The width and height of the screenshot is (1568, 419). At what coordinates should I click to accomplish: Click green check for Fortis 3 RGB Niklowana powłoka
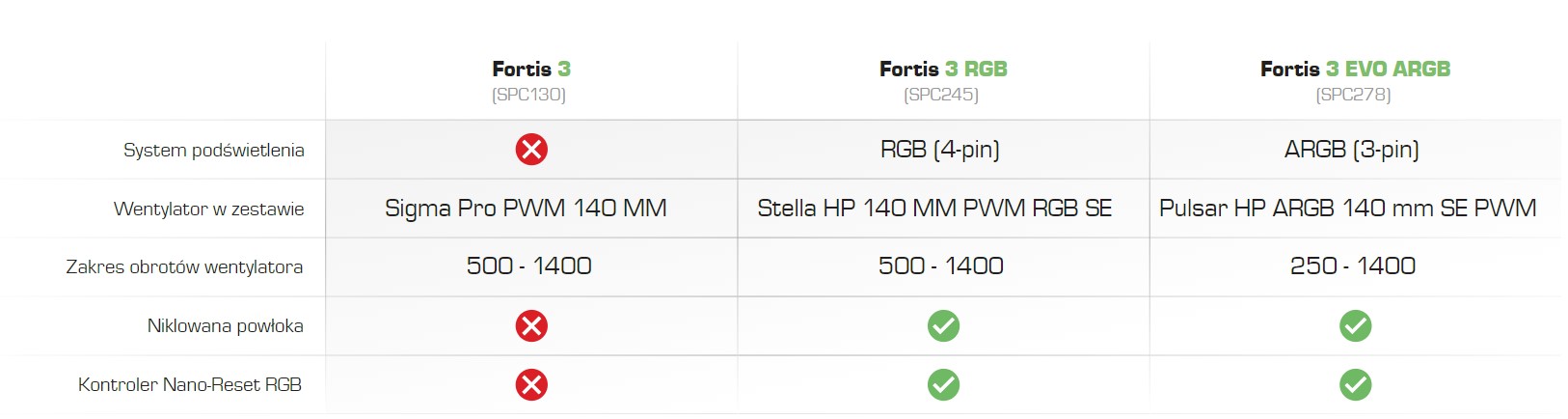pos(943,326)
